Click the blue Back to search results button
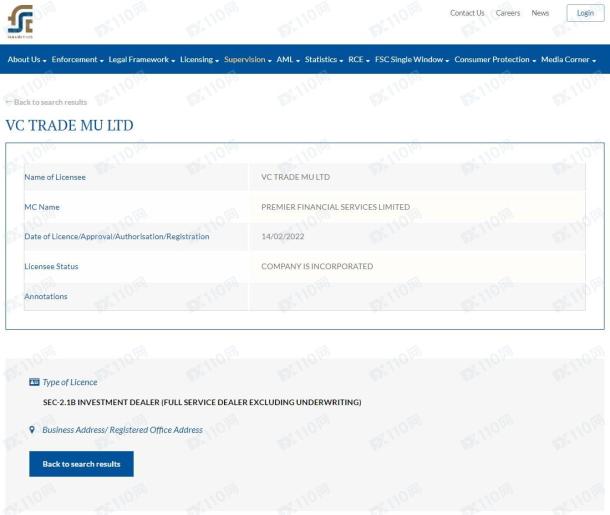 (x=81, y=464)
